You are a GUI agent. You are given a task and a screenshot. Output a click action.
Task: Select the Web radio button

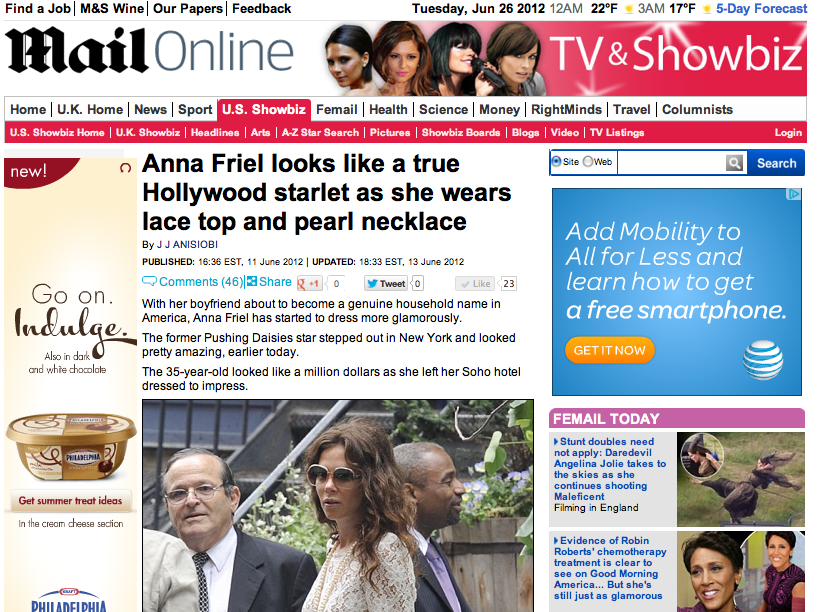pos(588,162)
